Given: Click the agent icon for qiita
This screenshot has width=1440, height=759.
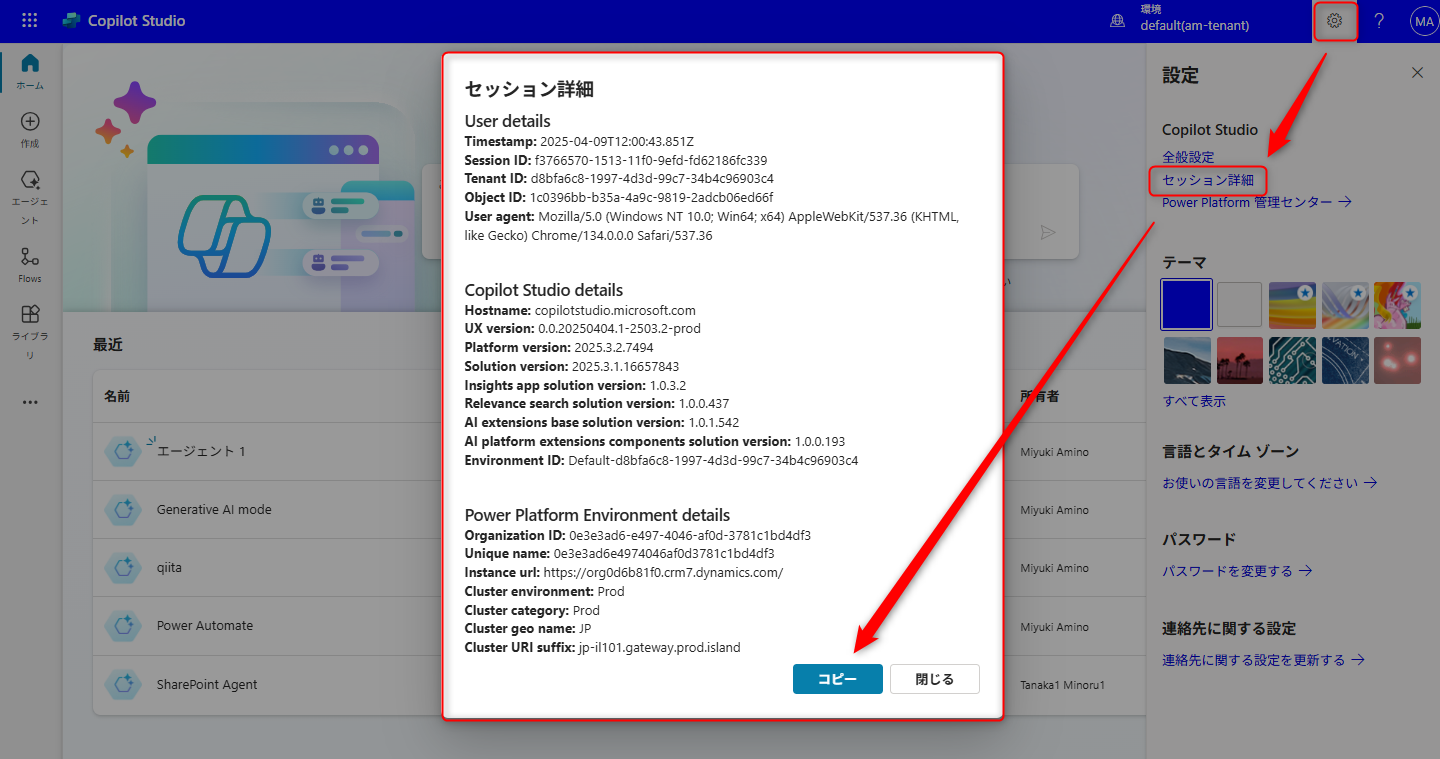Looking at the screenshot, I should pos(124,568).
